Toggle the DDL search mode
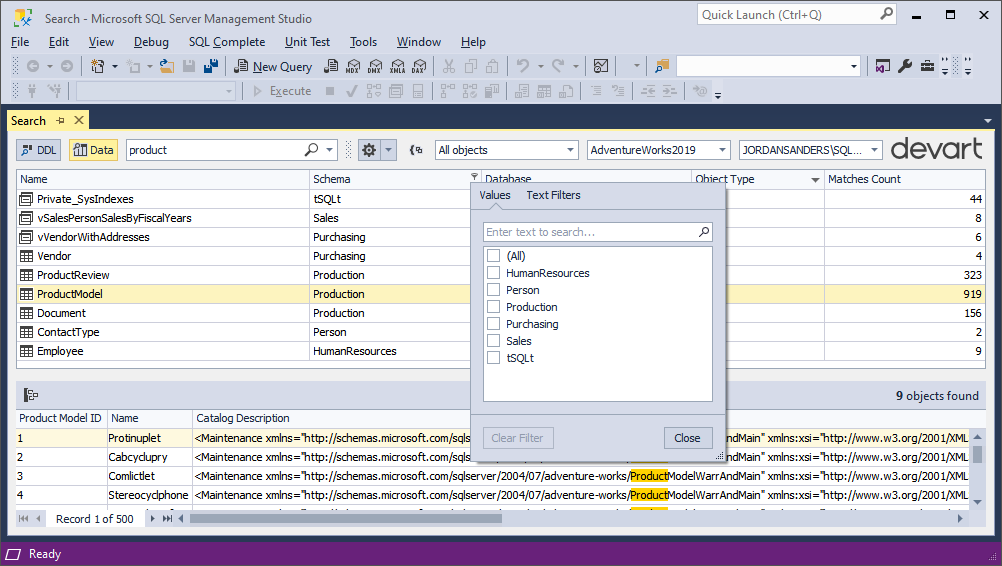The height and width of the screenshot is (566, 1002). pyautogui.click(x=38, y=150)
